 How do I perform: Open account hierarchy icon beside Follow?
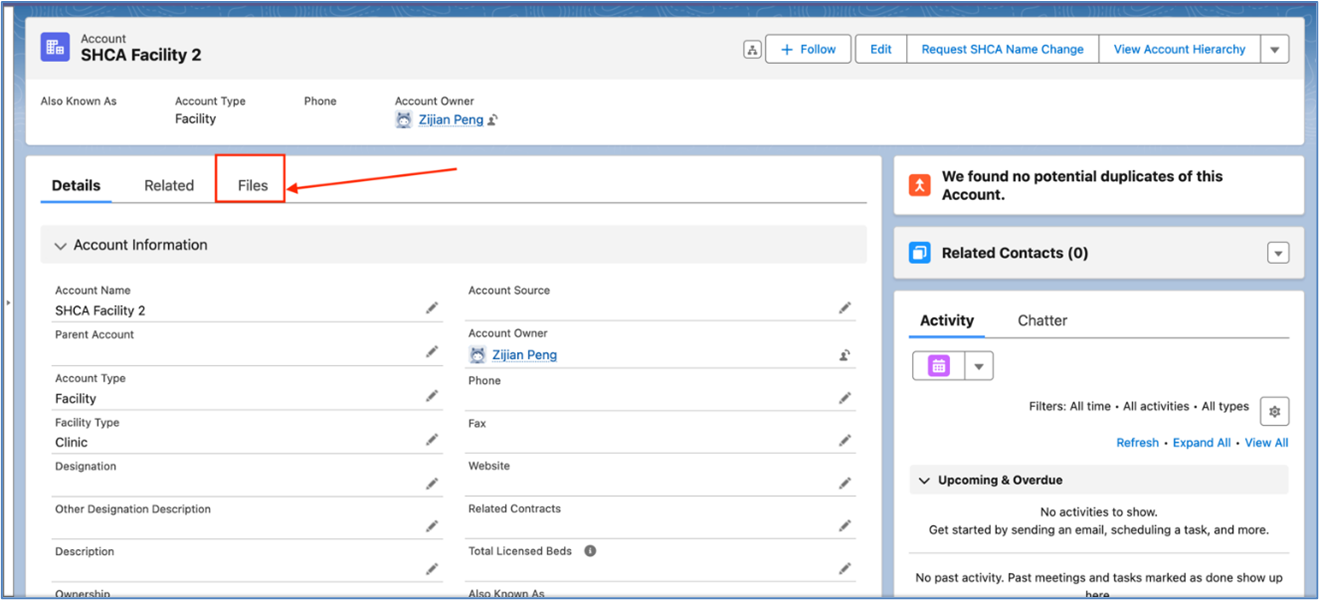[x=752, y=49]
